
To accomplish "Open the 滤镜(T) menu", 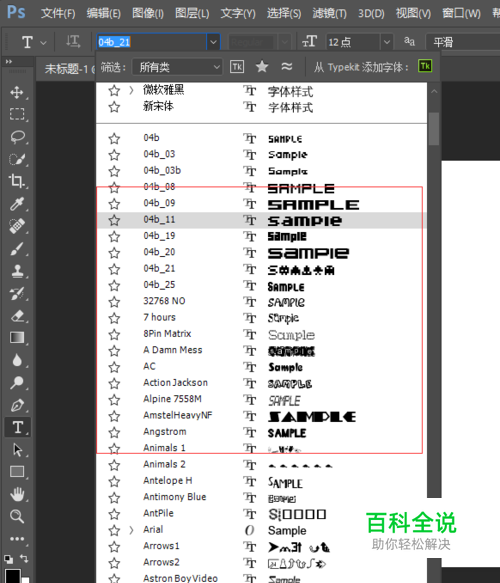I will [329, 14].
